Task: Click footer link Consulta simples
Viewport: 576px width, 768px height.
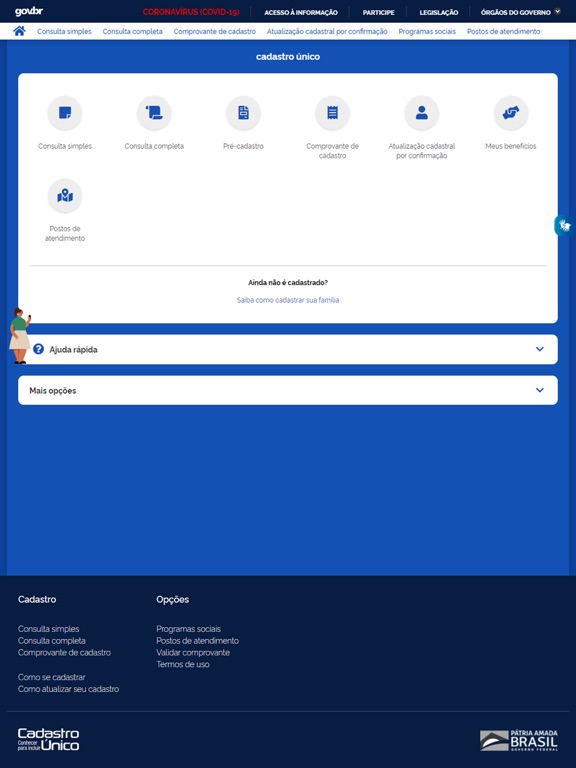Action: click(x=48, y=629)
